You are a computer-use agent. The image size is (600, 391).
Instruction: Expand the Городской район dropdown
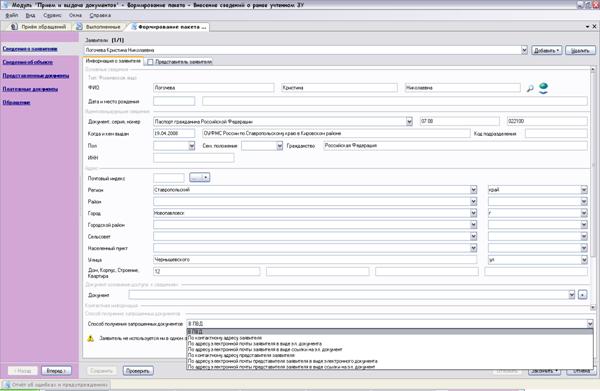click(x=473, y=225)
